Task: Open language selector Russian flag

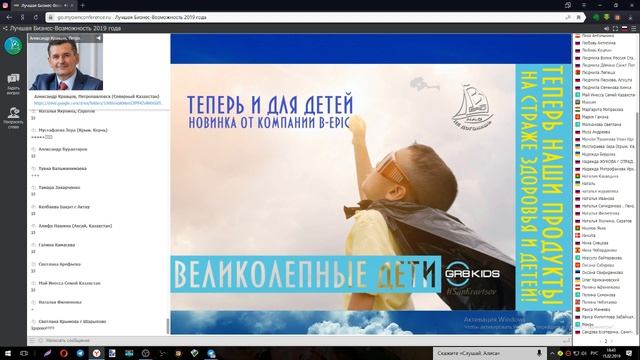Action: pyautogui.click(x=624, y=29)
